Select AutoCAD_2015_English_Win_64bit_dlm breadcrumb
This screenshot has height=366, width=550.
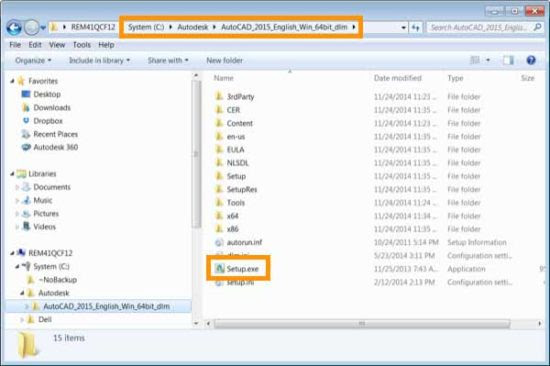pos(284,27)
